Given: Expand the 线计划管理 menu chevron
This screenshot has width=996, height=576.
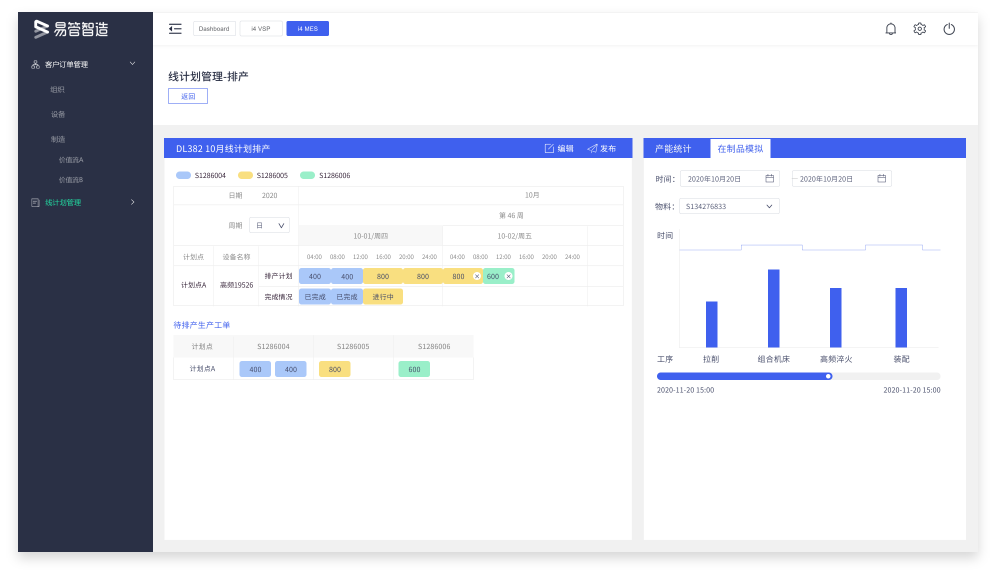Looking at the screenshot, I should tap(133, 202).
